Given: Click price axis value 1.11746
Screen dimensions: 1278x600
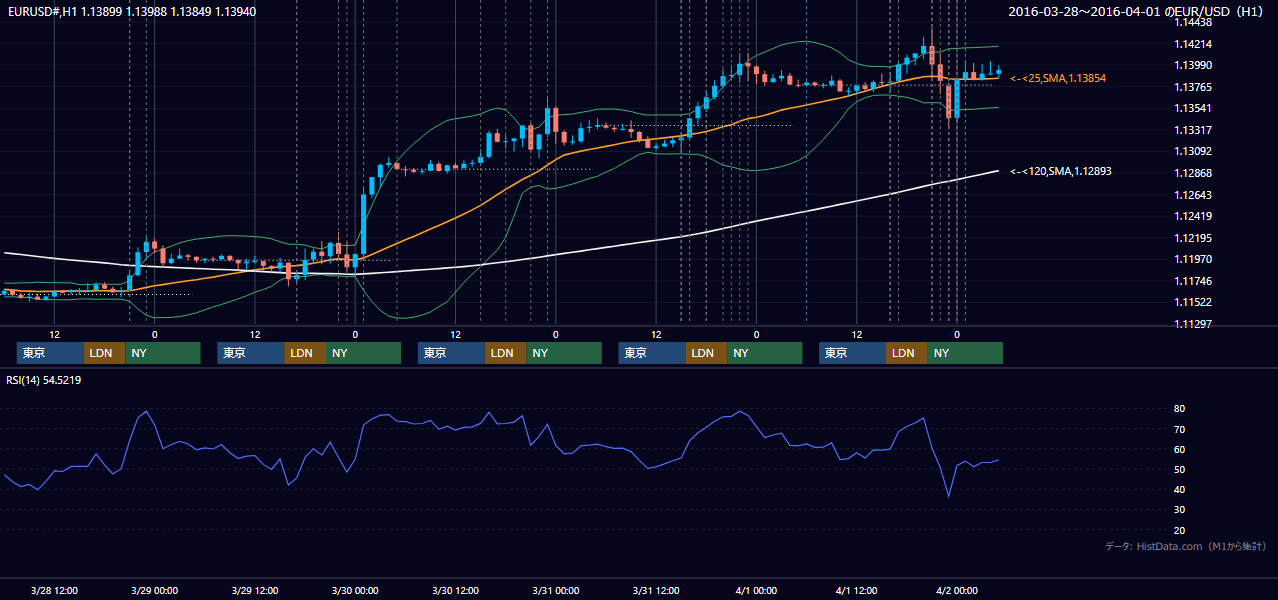Looking at the screenshot, I should [1192, 281].
